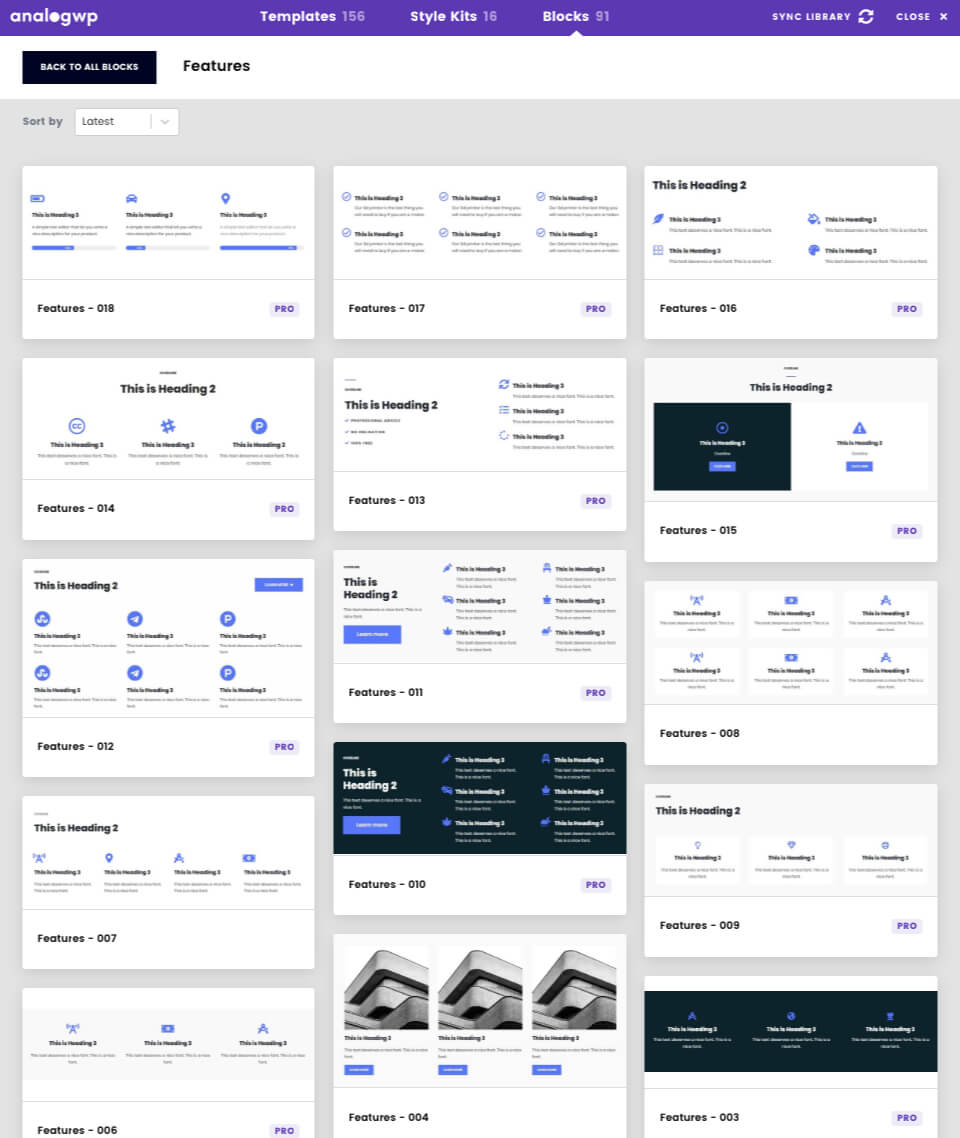Click the PRO badge on Features – 009

pos(906,925)
